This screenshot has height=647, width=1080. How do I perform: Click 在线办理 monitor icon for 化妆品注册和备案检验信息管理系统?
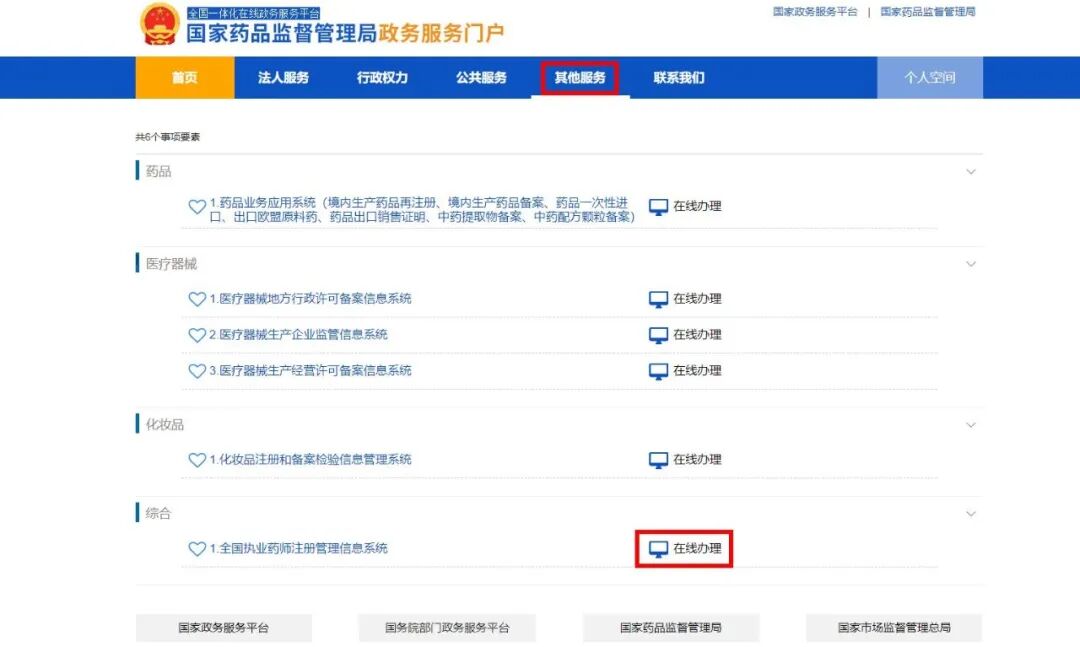(x=659, y=458)
